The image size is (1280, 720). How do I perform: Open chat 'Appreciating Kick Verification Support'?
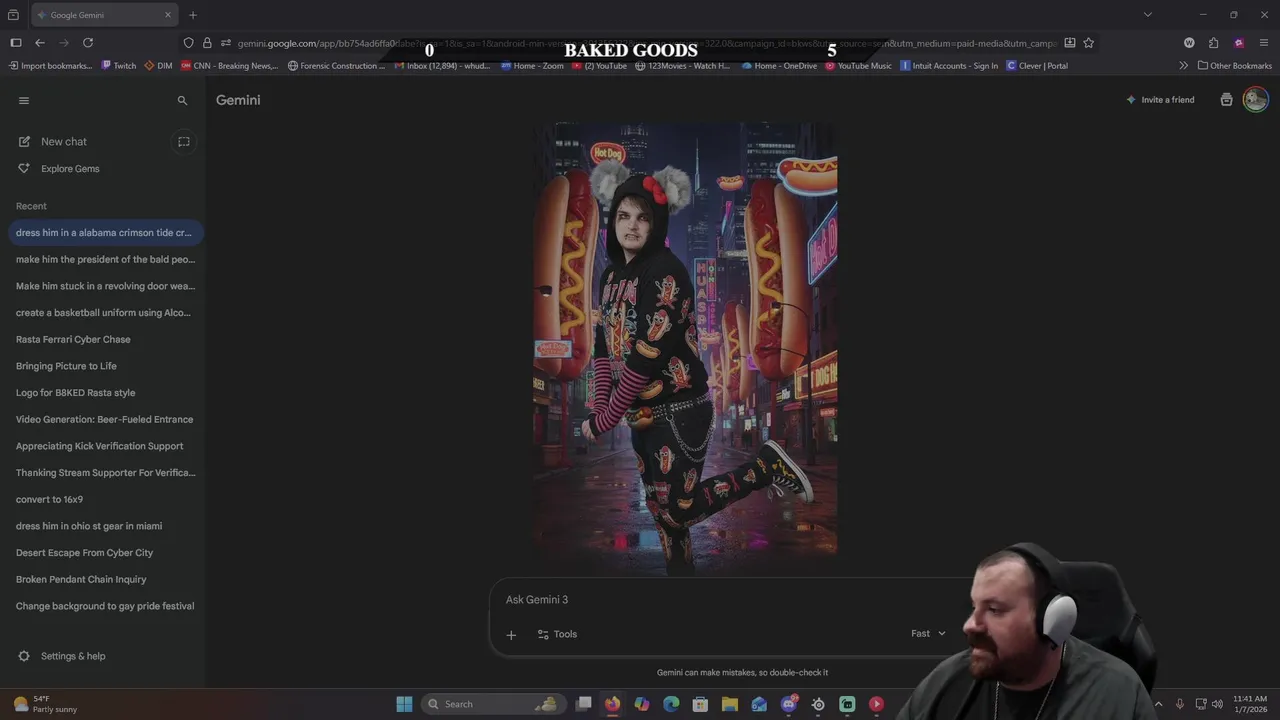point(105,446)
